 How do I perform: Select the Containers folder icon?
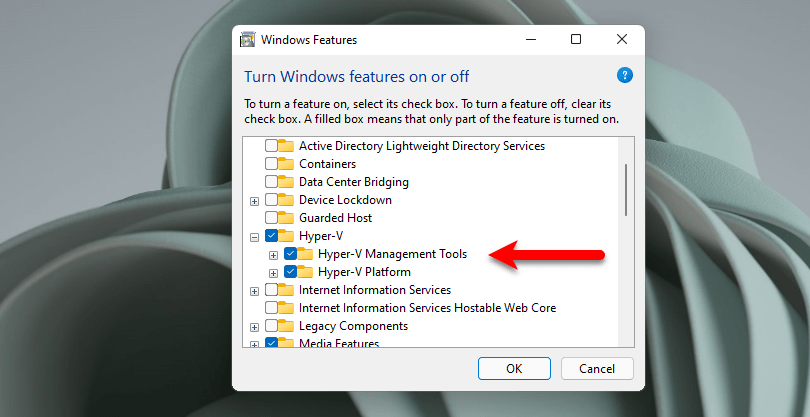click(286, 164)
